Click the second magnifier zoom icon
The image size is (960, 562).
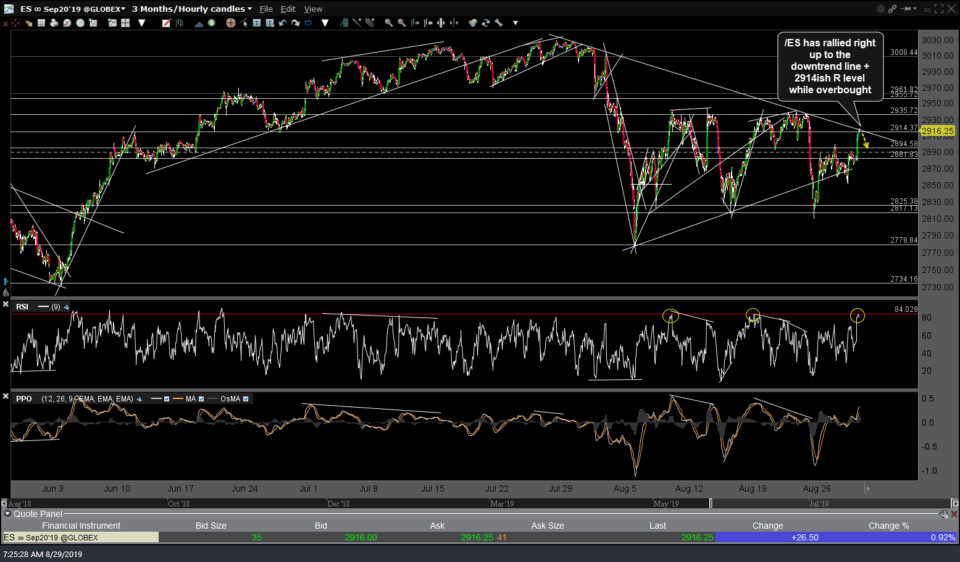pyautogui.click(x=401, y=23)
